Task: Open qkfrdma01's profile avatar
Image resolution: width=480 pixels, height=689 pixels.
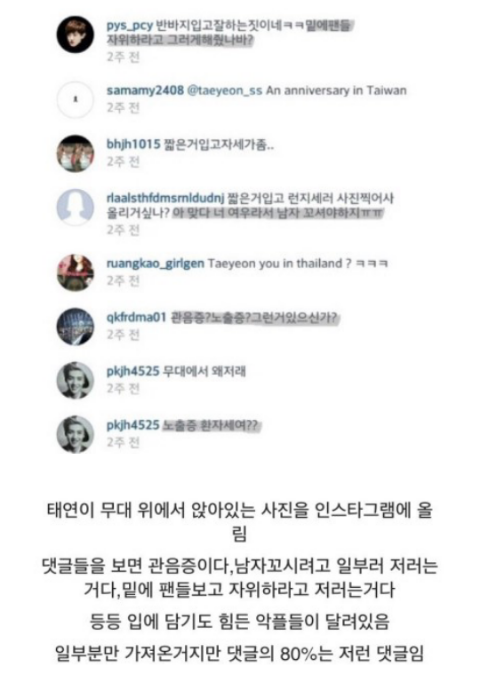Action: [x=75, y=326]
